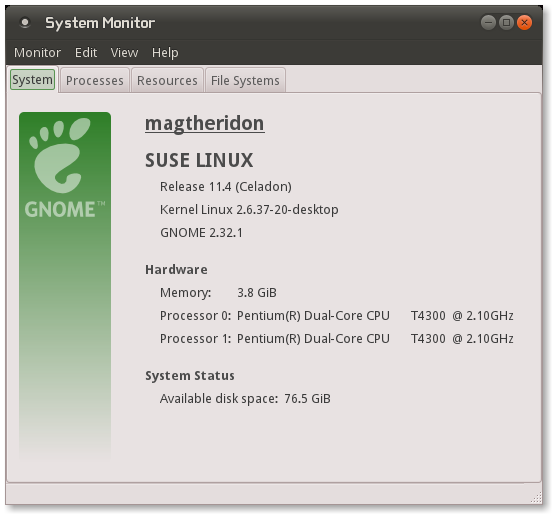552x514 pixels.
Task: Open the Edit menu
Action: [x=86, y=52]
